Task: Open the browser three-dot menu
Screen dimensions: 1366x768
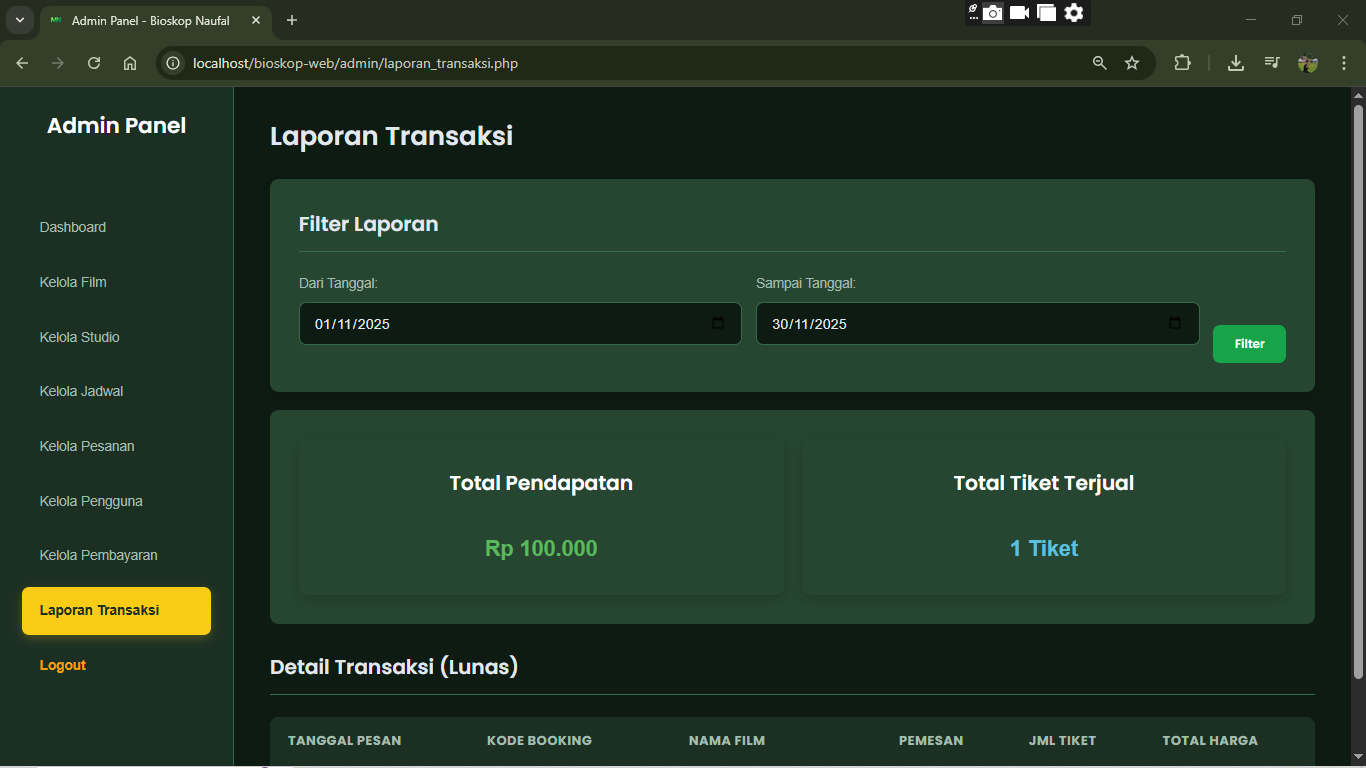Action: 1343,63
